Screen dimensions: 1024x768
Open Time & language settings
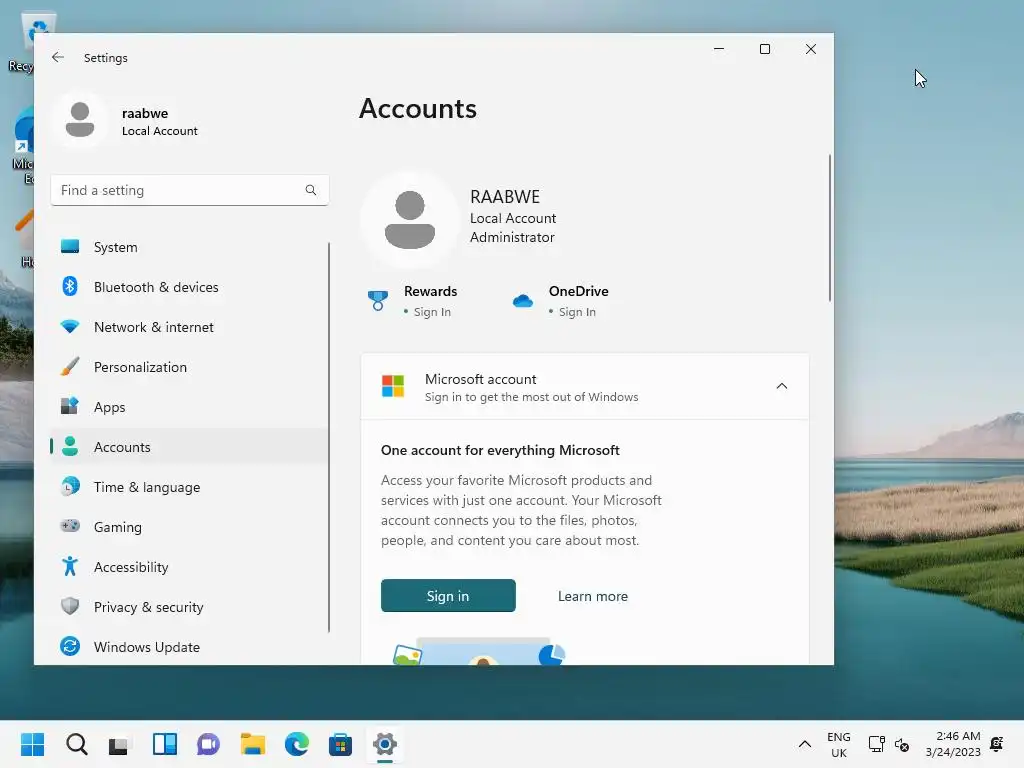[x=189, y=487]
